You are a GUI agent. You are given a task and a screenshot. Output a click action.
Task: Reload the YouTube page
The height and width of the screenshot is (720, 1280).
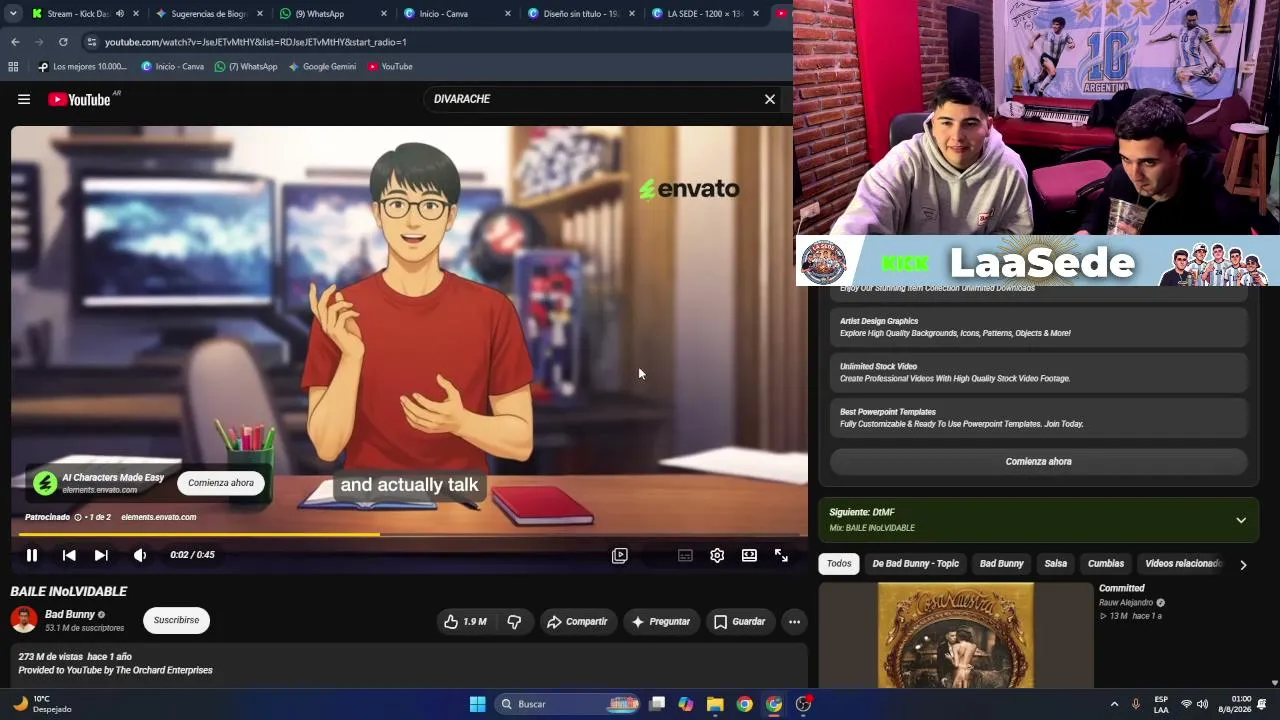63,42
